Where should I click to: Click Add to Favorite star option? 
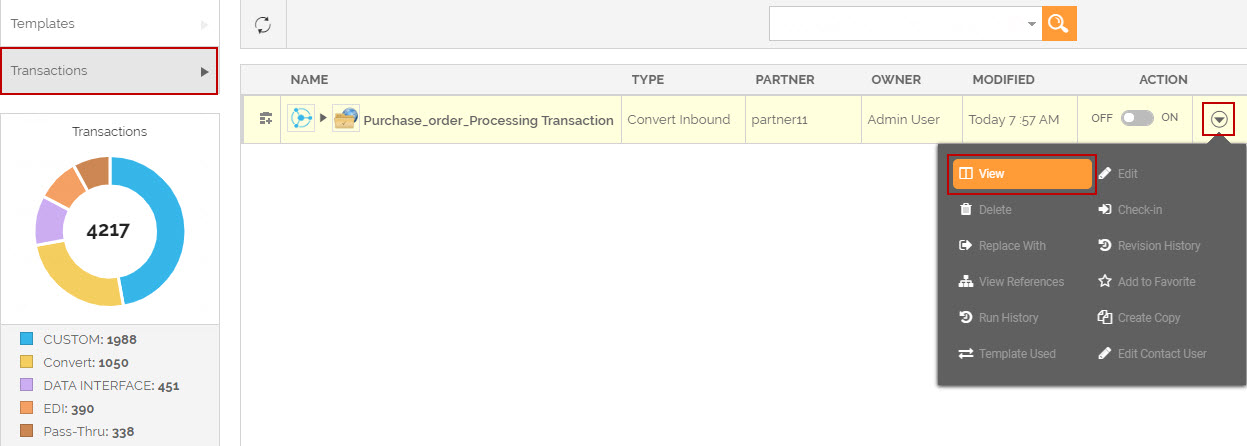coord(1155,282)
